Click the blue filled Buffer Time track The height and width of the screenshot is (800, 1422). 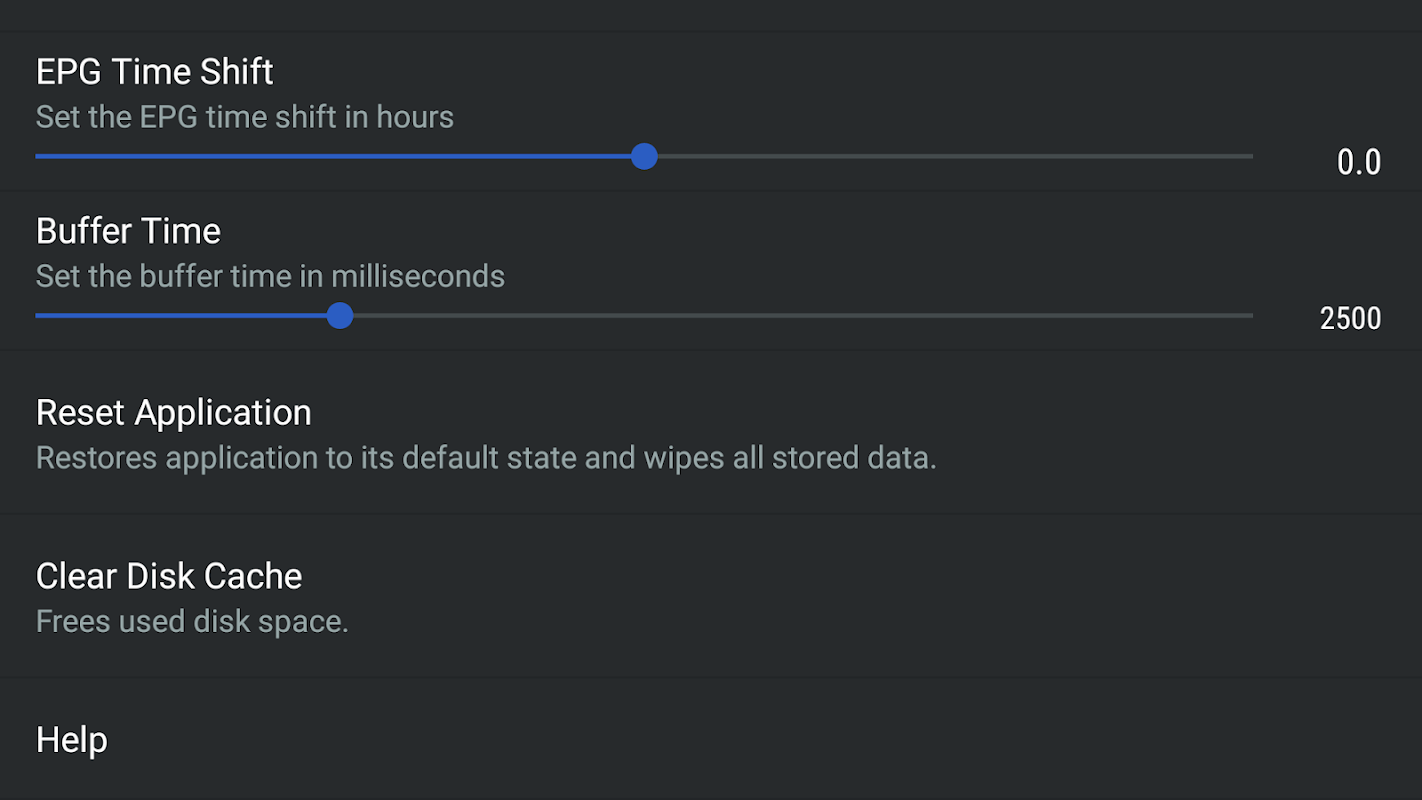(x=185, y=316)
